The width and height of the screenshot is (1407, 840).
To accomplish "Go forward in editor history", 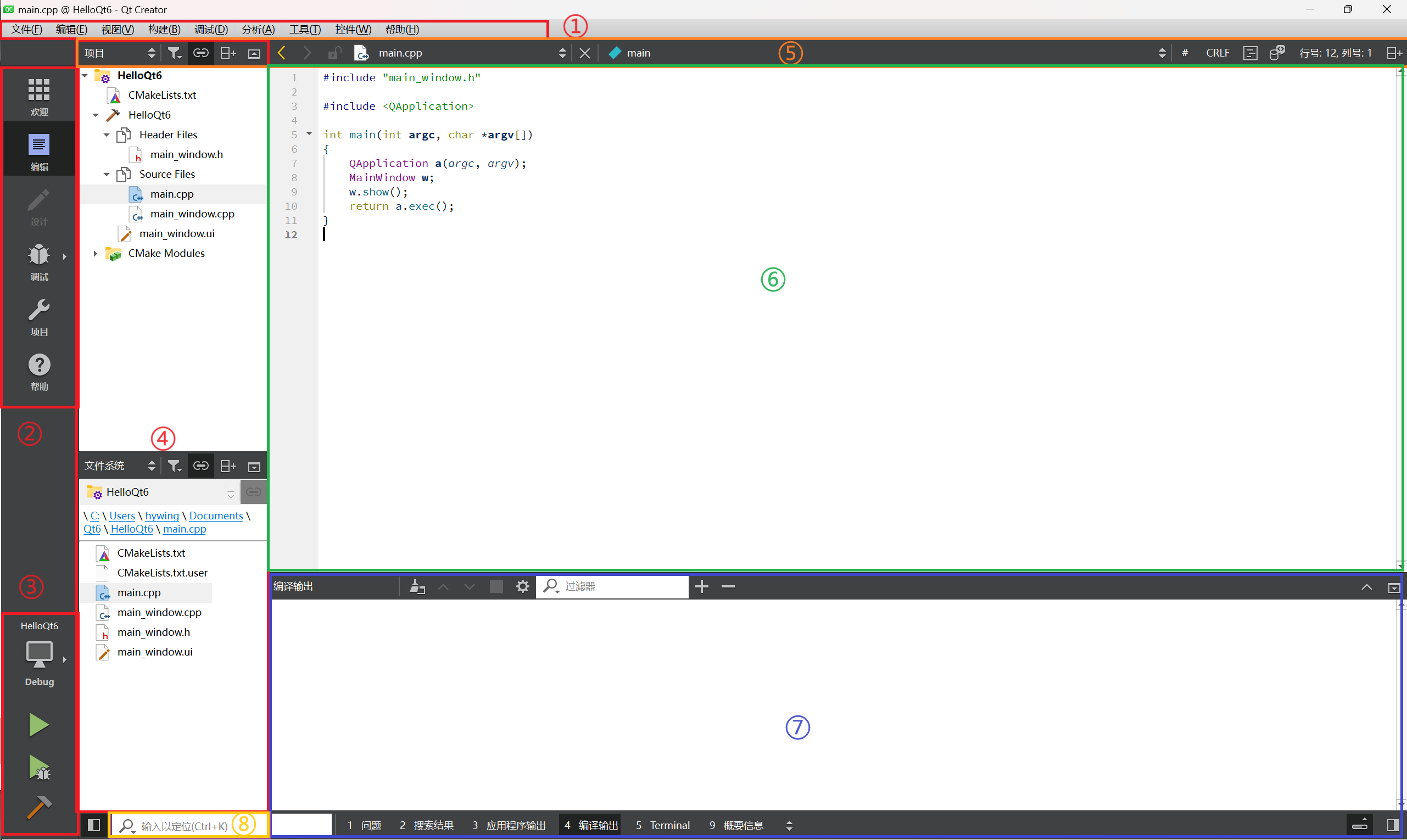I will point(307,53).
